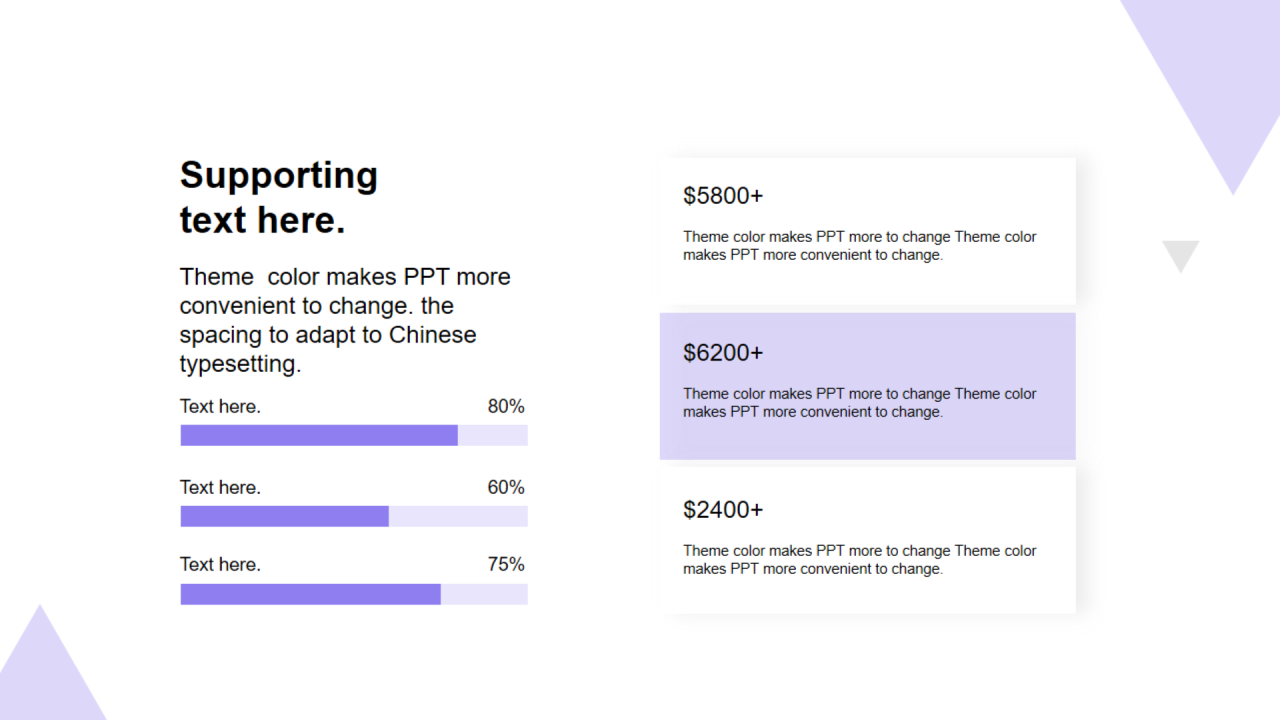Screen dimensions: 1280x720
Task: Click the paragraph about Chinese typesetting
Action: 345,320
